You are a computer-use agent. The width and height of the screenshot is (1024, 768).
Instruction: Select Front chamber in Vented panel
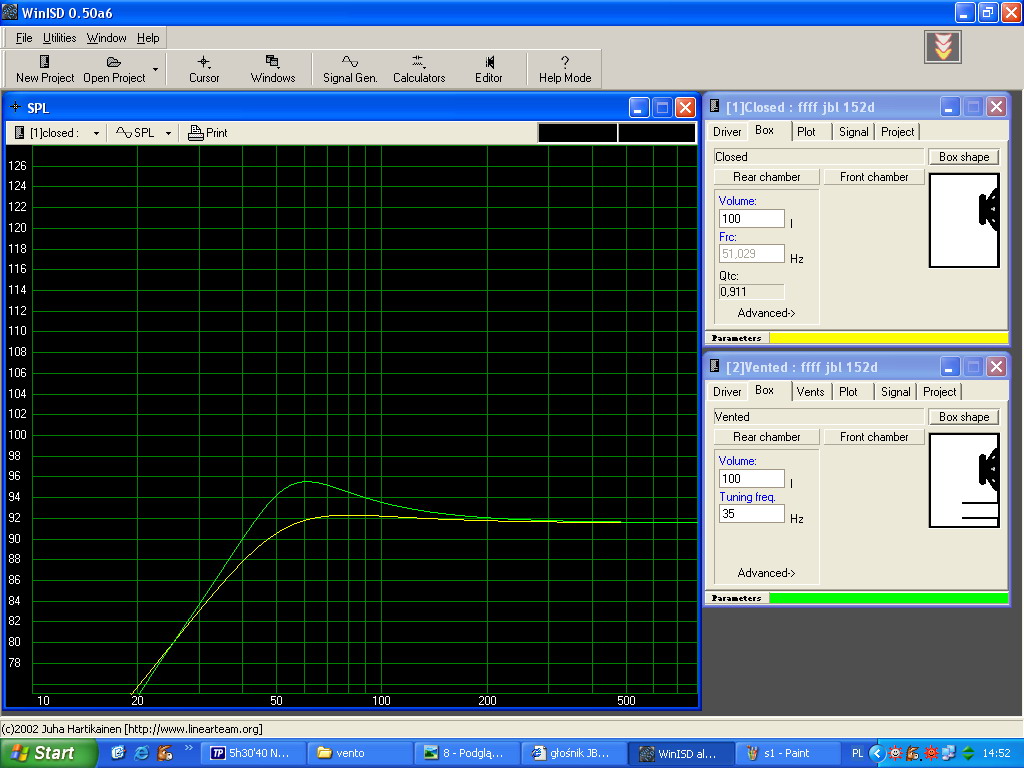874,437
